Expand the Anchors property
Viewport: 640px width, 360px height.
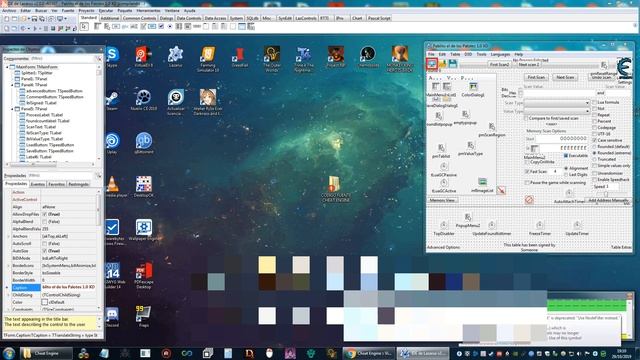pyautogui.click(x=9, y=236)
